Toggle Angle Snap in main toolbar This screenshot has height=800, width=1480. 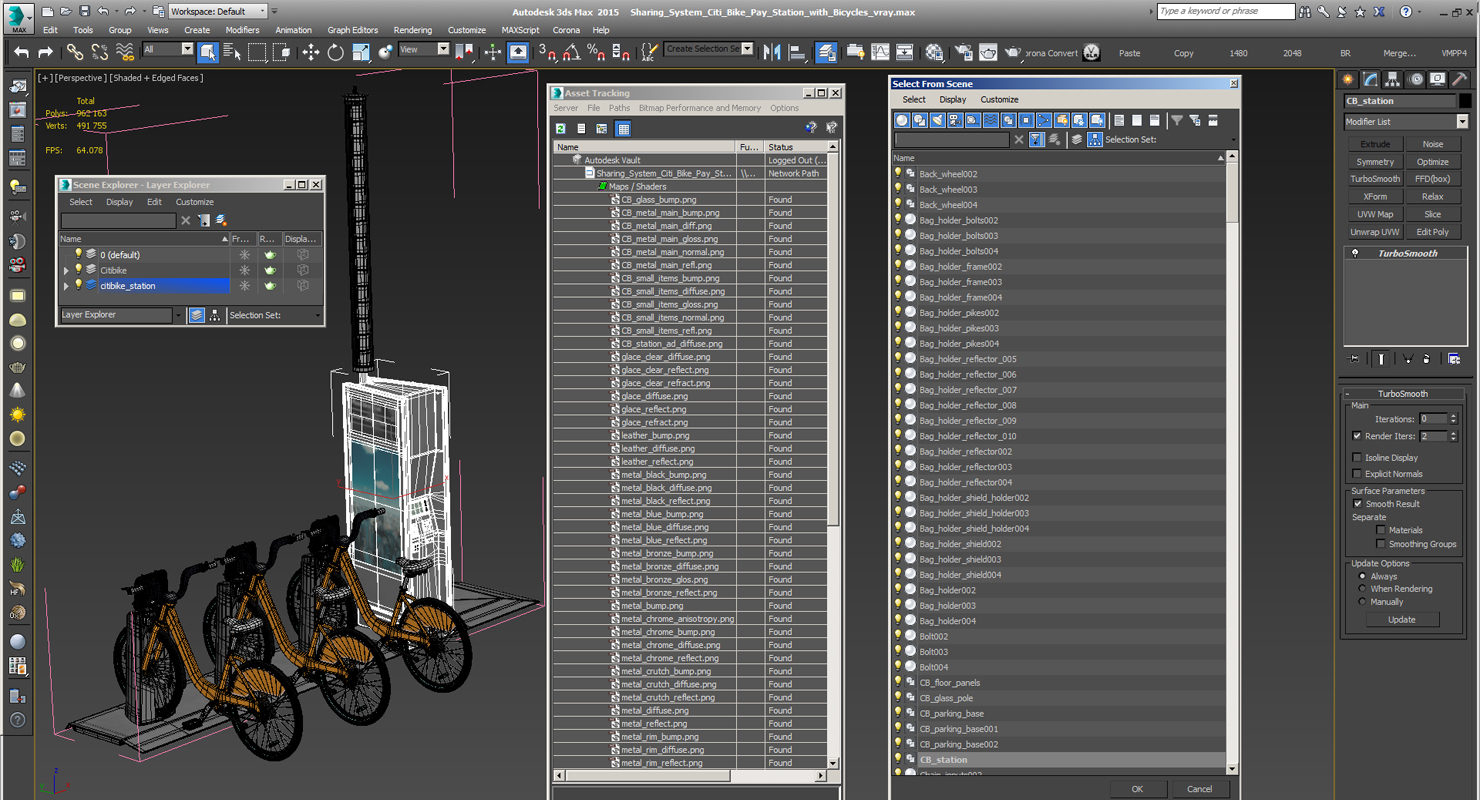click(572, 52)
